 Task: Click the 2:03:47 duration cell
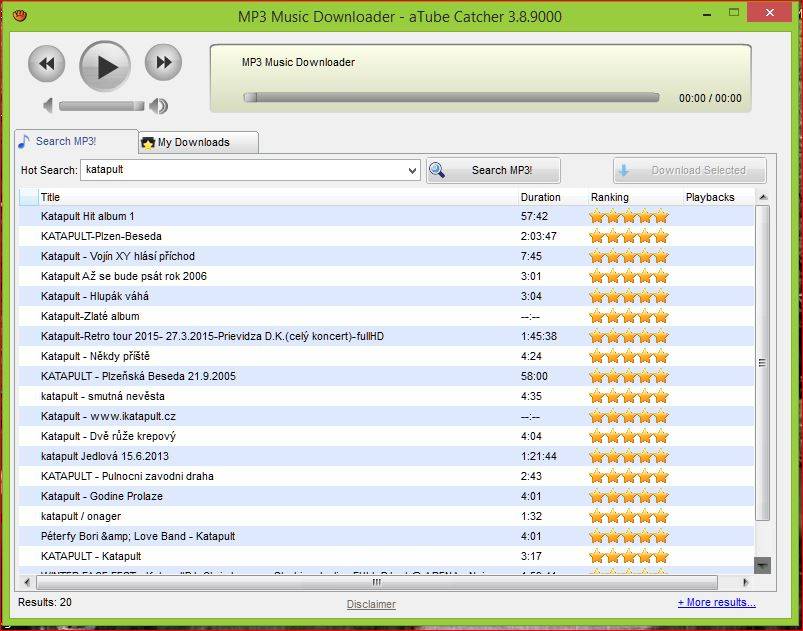(x=538, y=236)
